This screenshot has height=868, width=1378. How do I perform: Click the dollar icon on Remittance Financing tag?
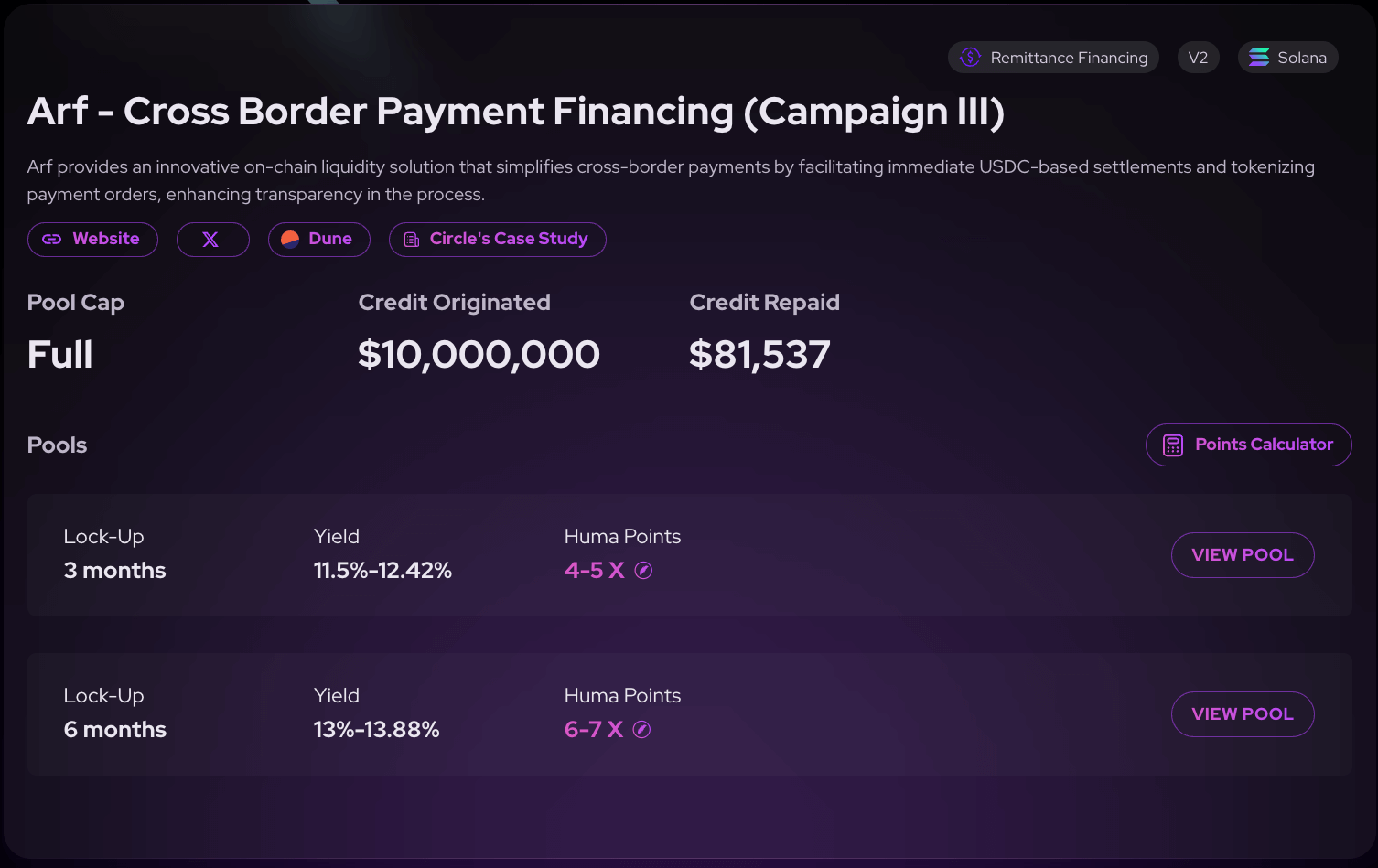click(969, 57)
